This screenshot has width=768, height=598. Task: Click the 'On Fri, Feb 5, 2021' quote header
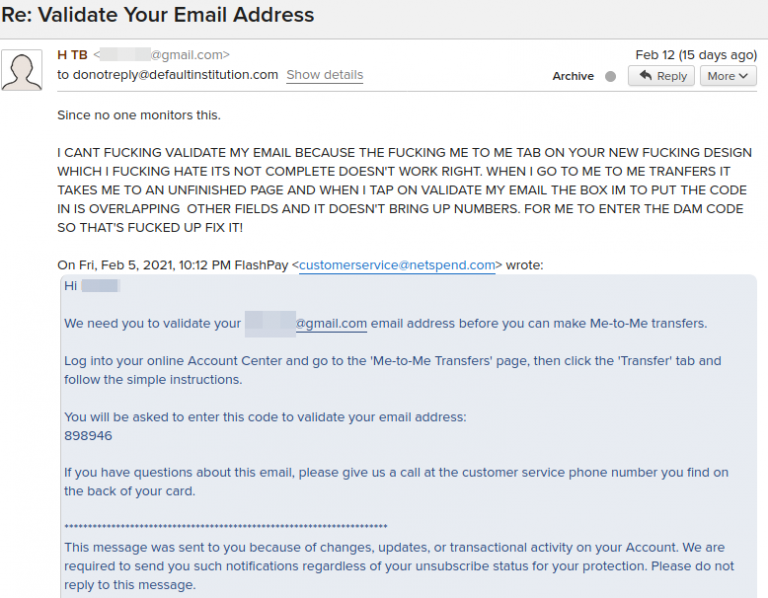[300, 265]
